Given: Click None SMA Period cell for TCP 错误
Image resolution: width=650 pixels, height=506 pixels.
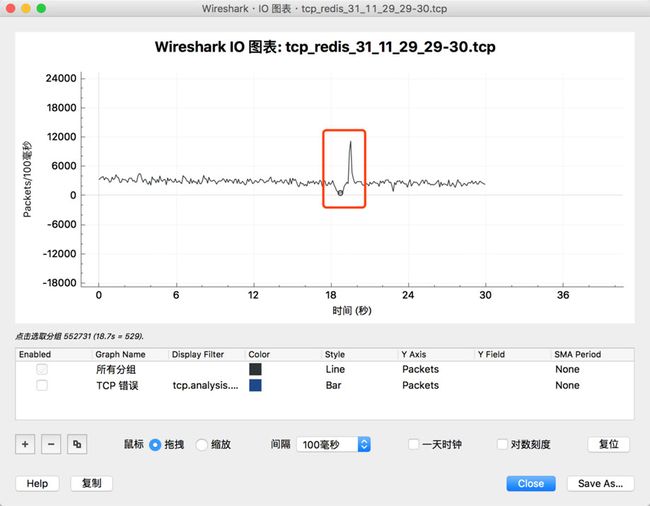Looking at the screenshot, I should (x=567, y=385).
